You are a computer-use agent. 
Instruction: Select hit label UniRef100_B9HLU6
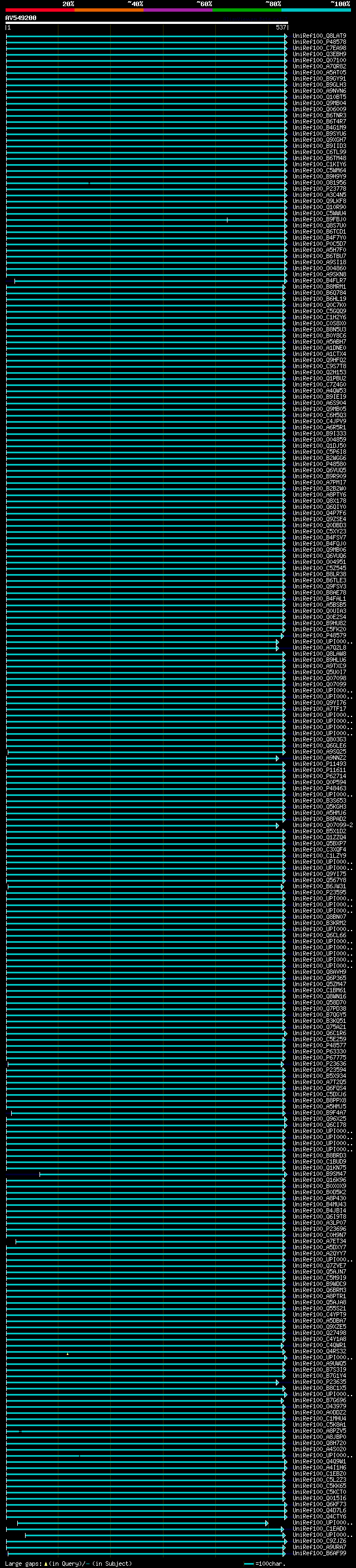point(319,660)
